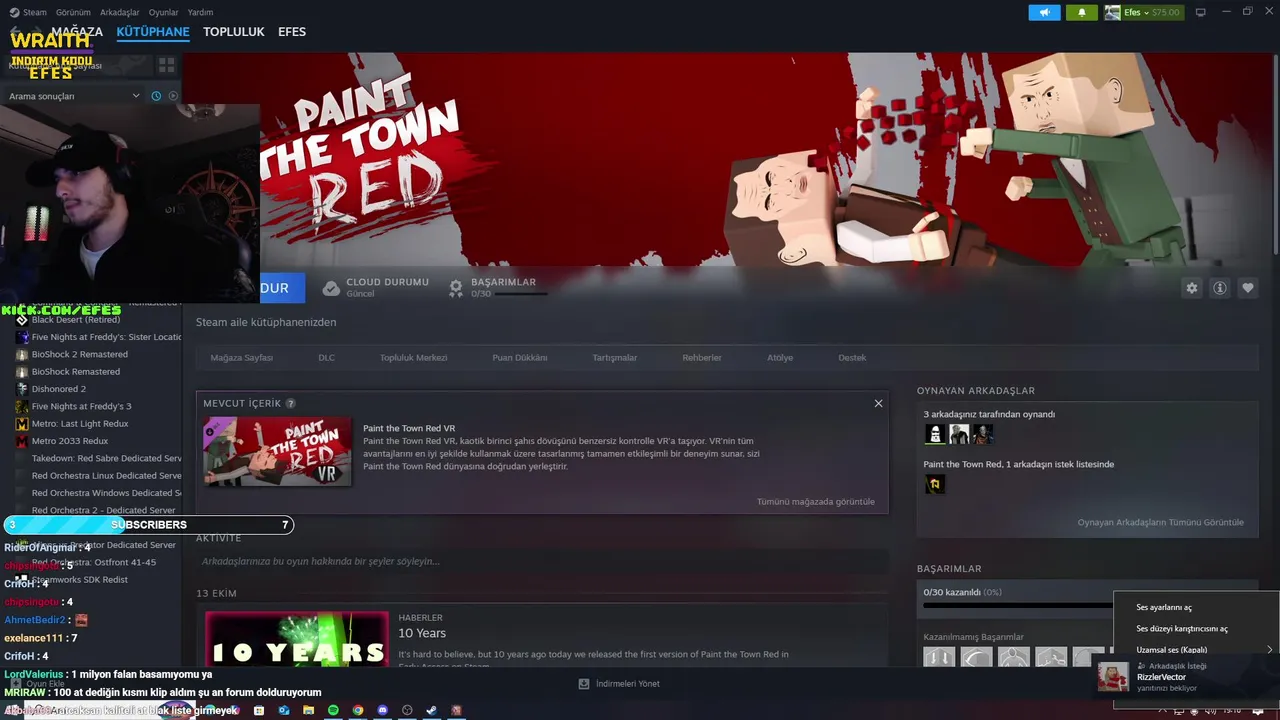Image resolution: width=1280 pixels, height=720 pixels.
Task: Click Tümünü mağazada görüntüle link
Action: pyautogui.click(x=816, y=502)
